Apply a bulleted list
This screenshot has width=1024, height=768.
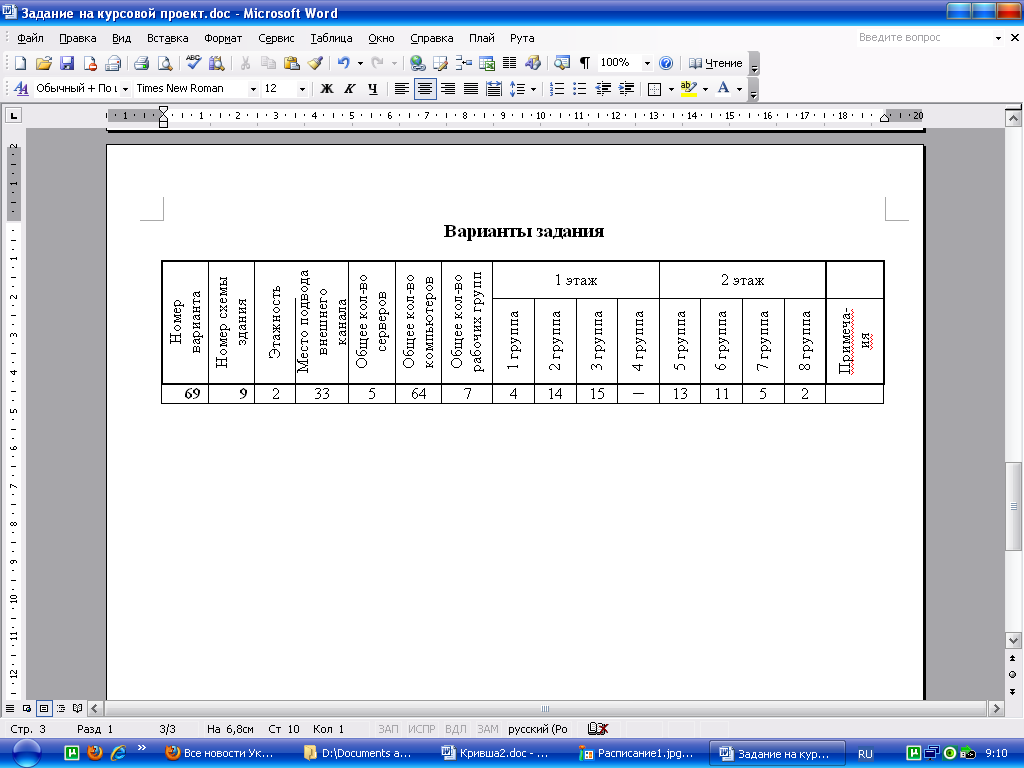point(580,89)
